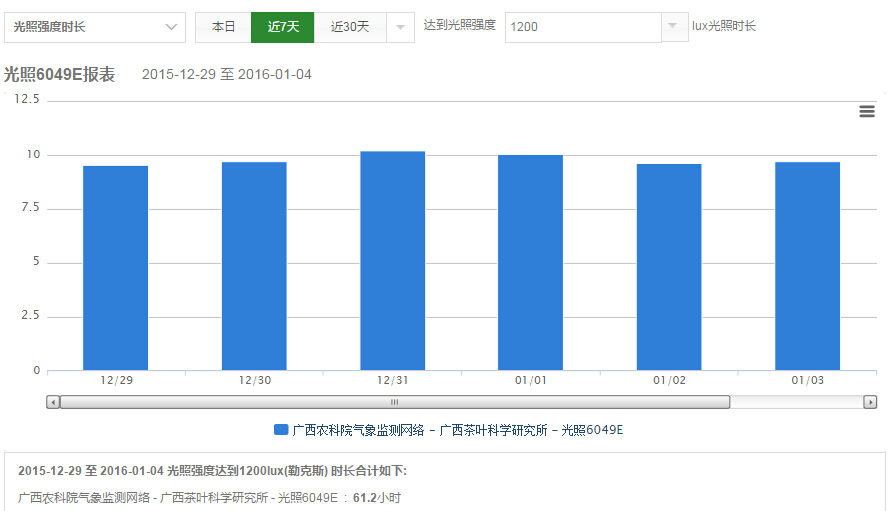Viewport: 890px width, 511px height.
Task: Click the scrollbar left arrow
Action: click(53, 402)
